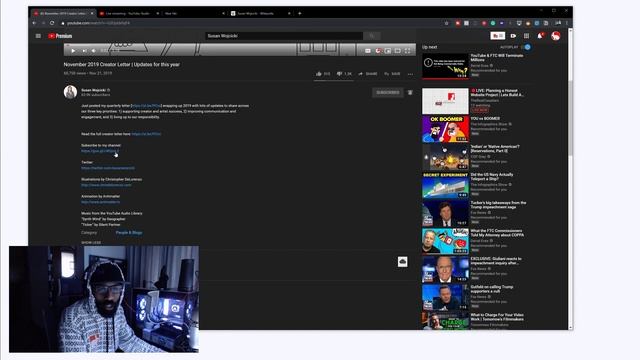Click the search magnifier button
Viewport: 640px width, 360px height.
pos(371,36)
